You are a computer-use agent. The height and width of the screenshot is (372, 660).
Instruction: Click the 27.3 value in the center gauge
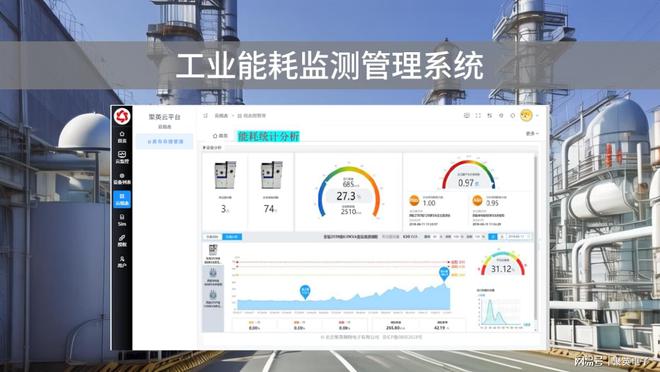346,196
